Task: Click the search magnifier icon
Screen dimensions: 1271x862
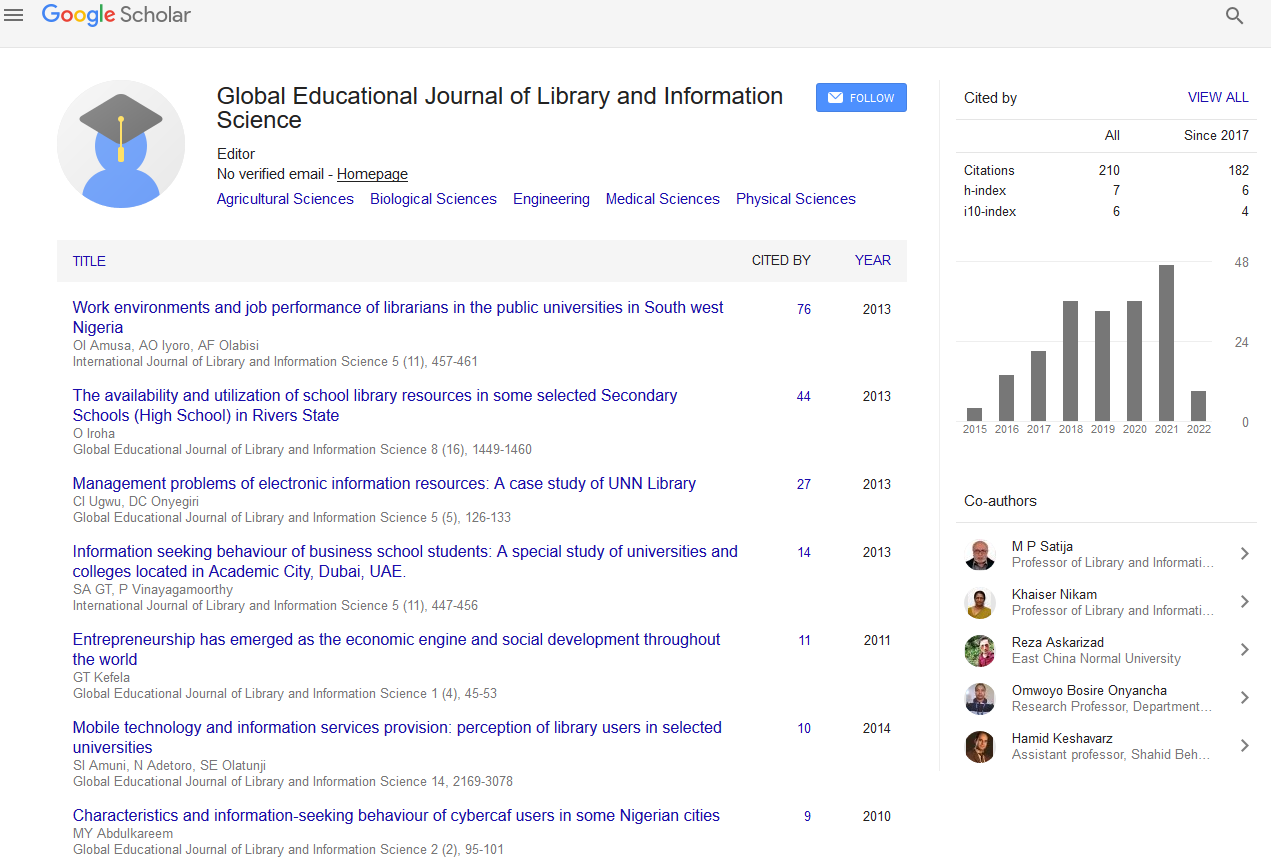Action: [x=1234, y=16]
